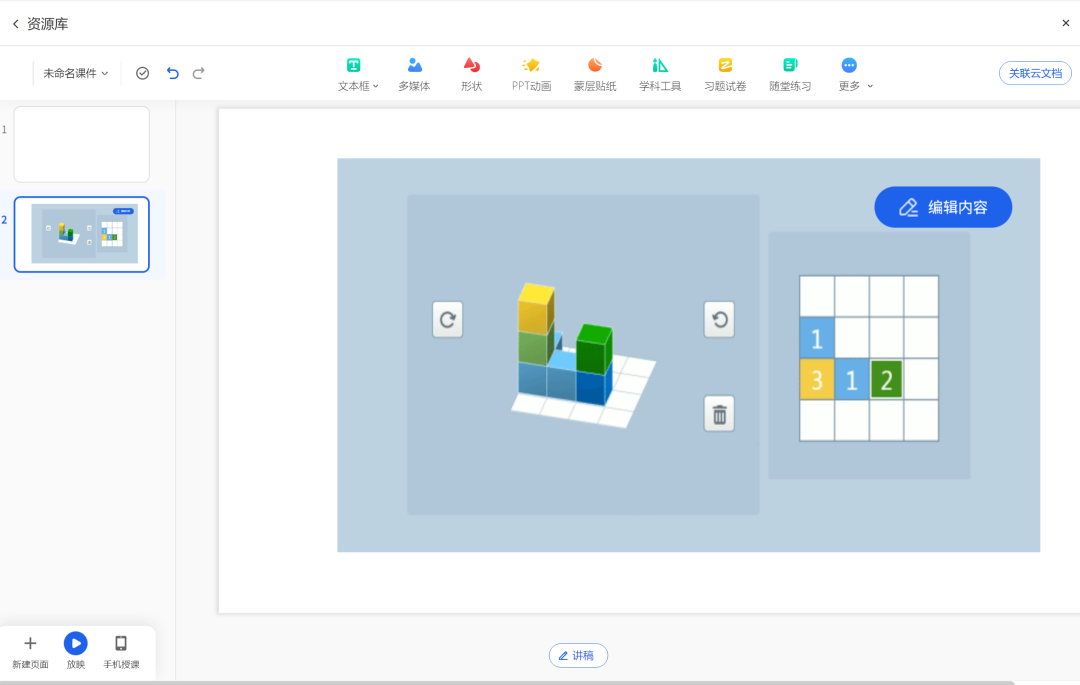The image size is (1080, 685).
Task: Start slideshow with 放映 button
Action: coord(76,644)
